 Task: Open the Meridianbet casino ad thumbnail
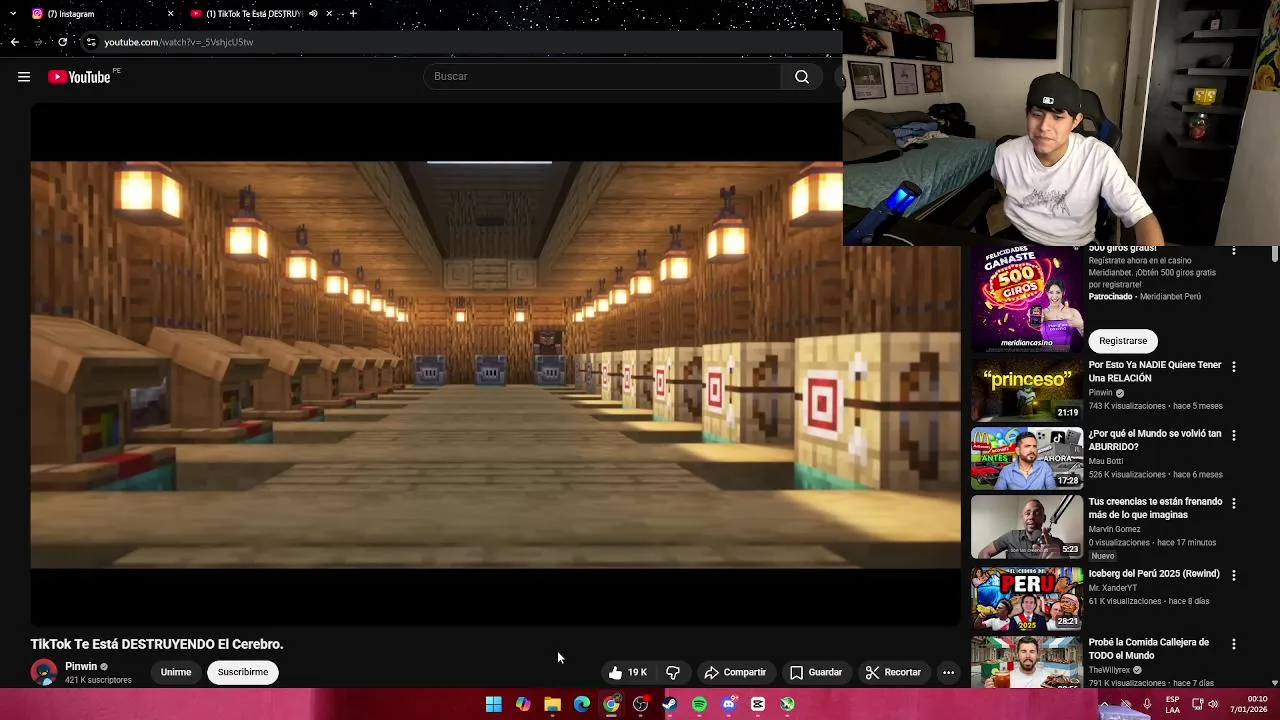click(1027, 300)
